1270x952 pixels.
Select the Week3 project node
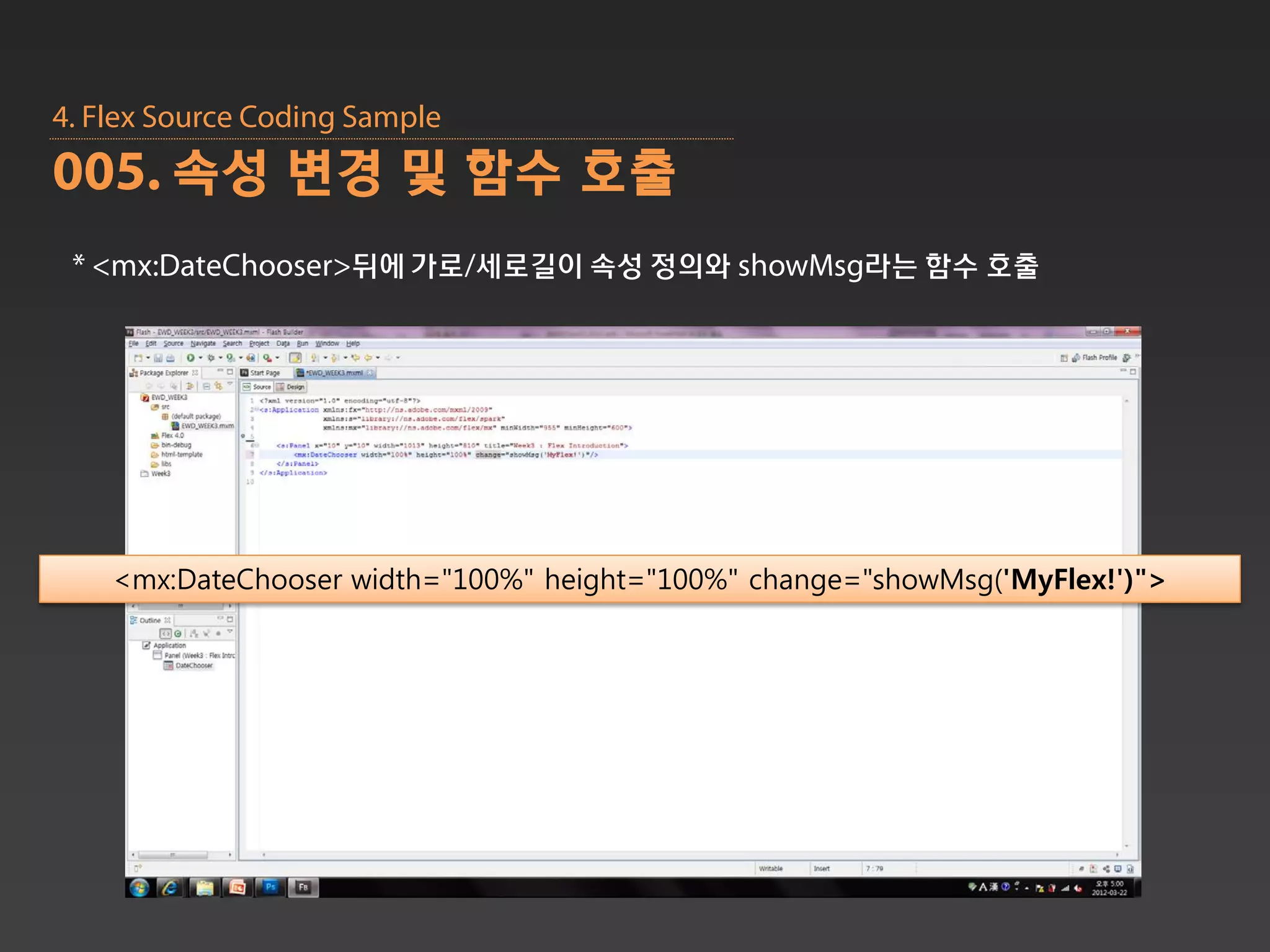(x=156, y=474)
